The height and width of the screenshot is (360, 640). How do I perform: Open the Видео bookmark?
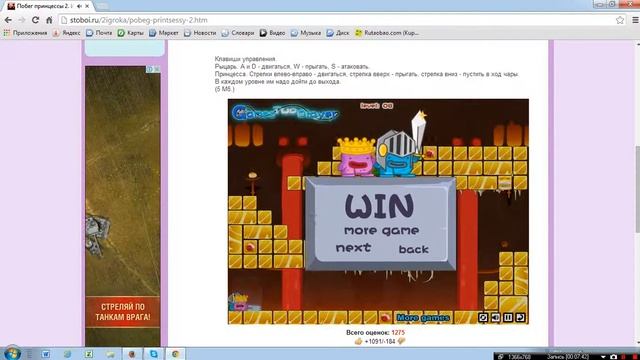pos(273,33)
